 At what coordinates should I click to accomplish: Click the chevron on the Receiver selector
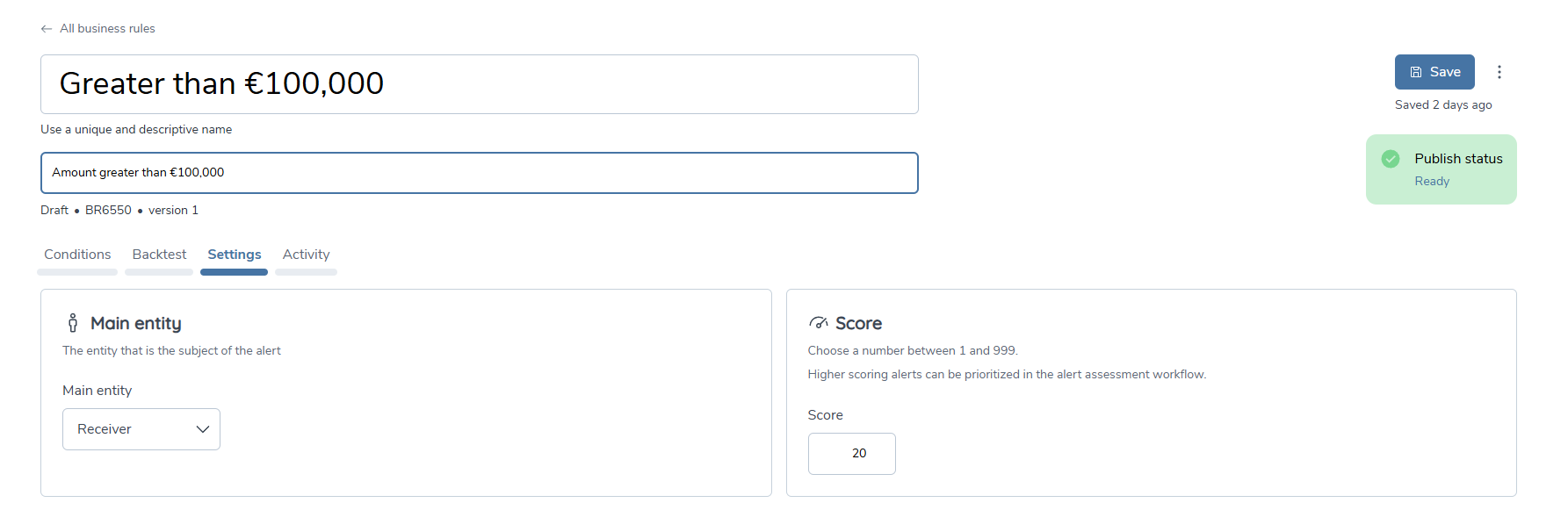pos(203,429)
